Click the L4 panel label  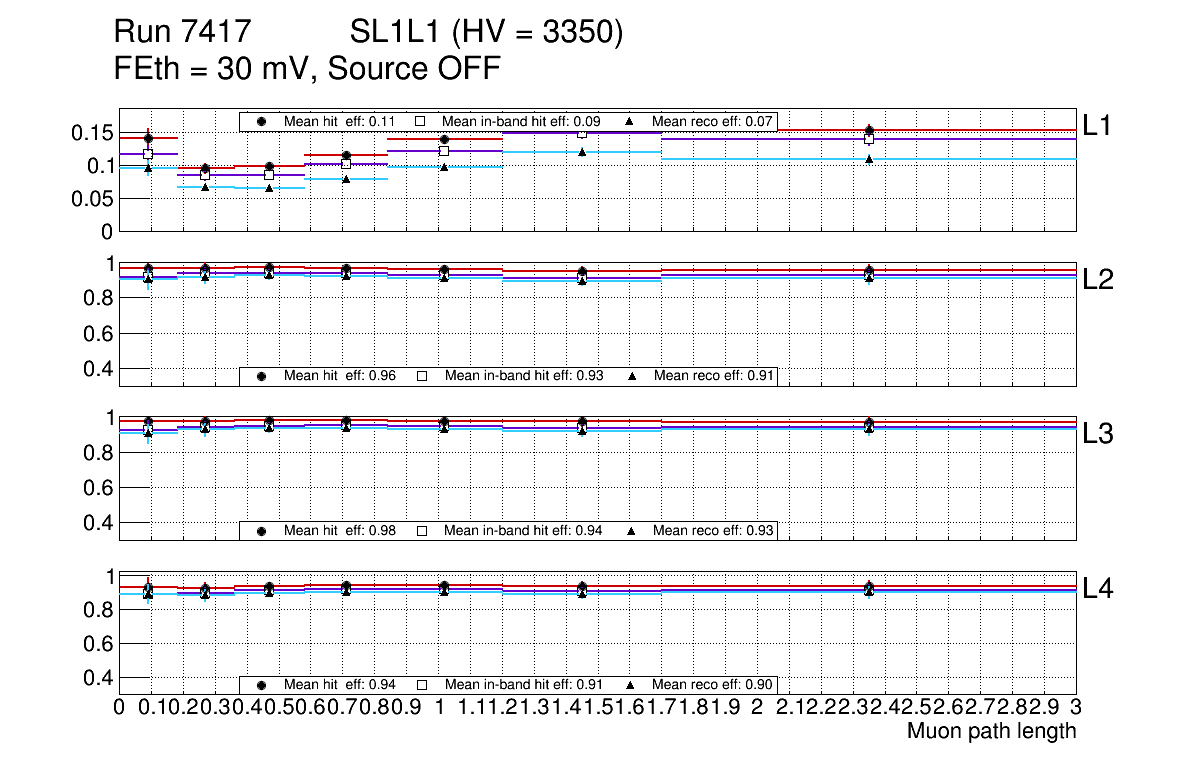(1098, 589)
